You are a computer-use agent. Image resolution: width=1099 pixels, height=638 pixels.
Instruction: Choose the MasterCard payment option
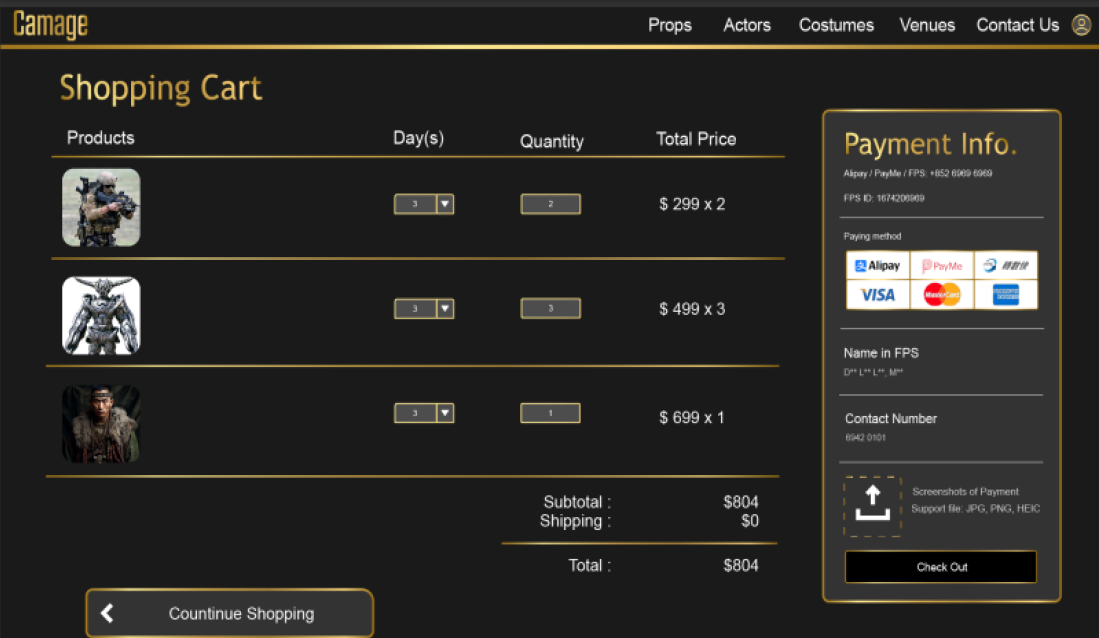(x=942, y=295)
